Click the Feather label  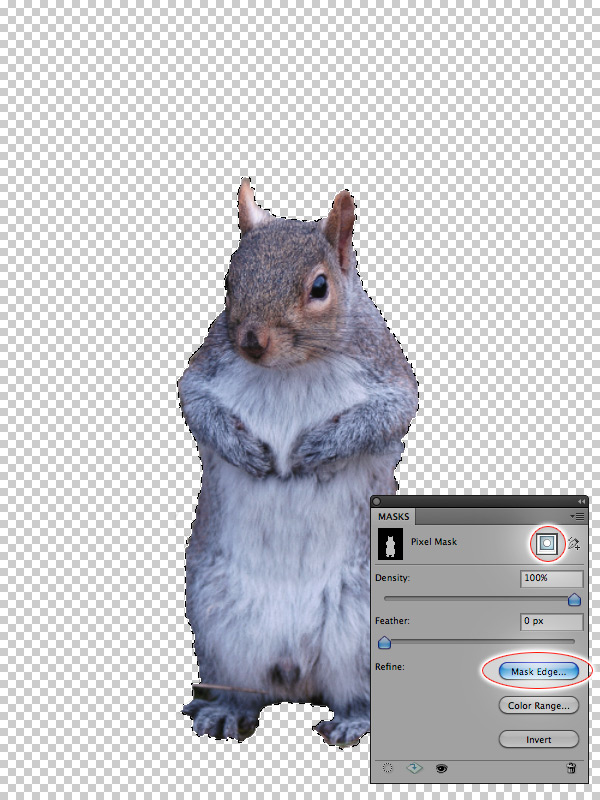pos(392,621)
